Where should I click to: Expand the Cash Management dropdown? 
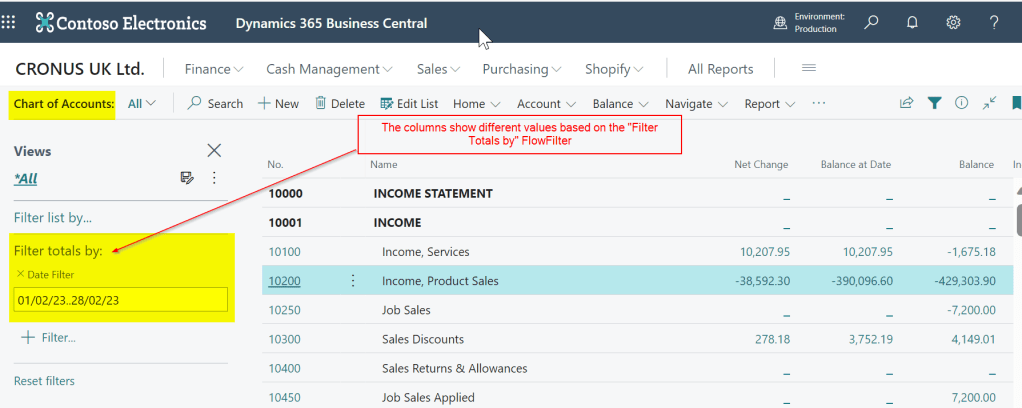click(329, 69)
